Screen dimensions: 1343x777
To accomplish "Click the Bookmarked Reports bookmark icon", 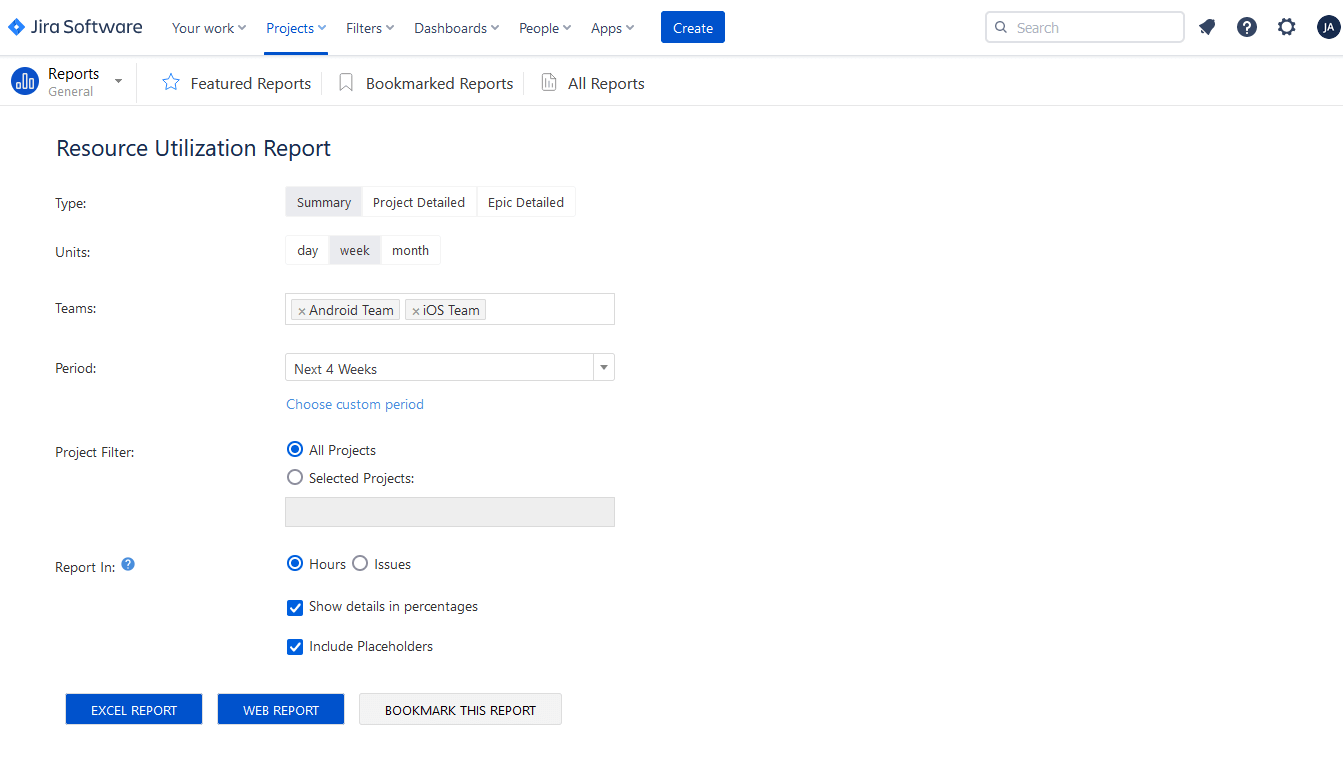I will (x=345, y=82).
